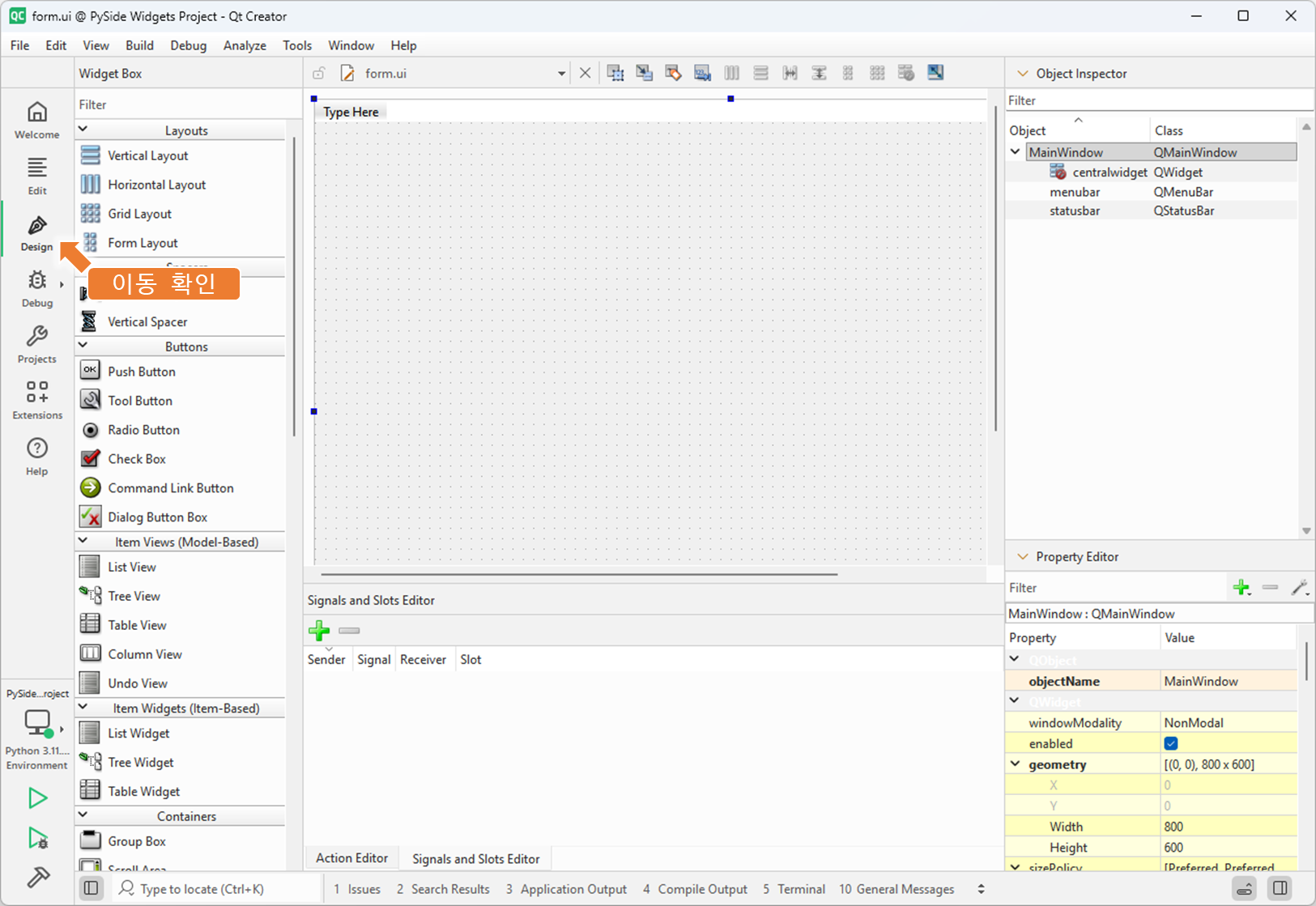
Task: Select the Edit Tab Order tool
Action: 703,73
